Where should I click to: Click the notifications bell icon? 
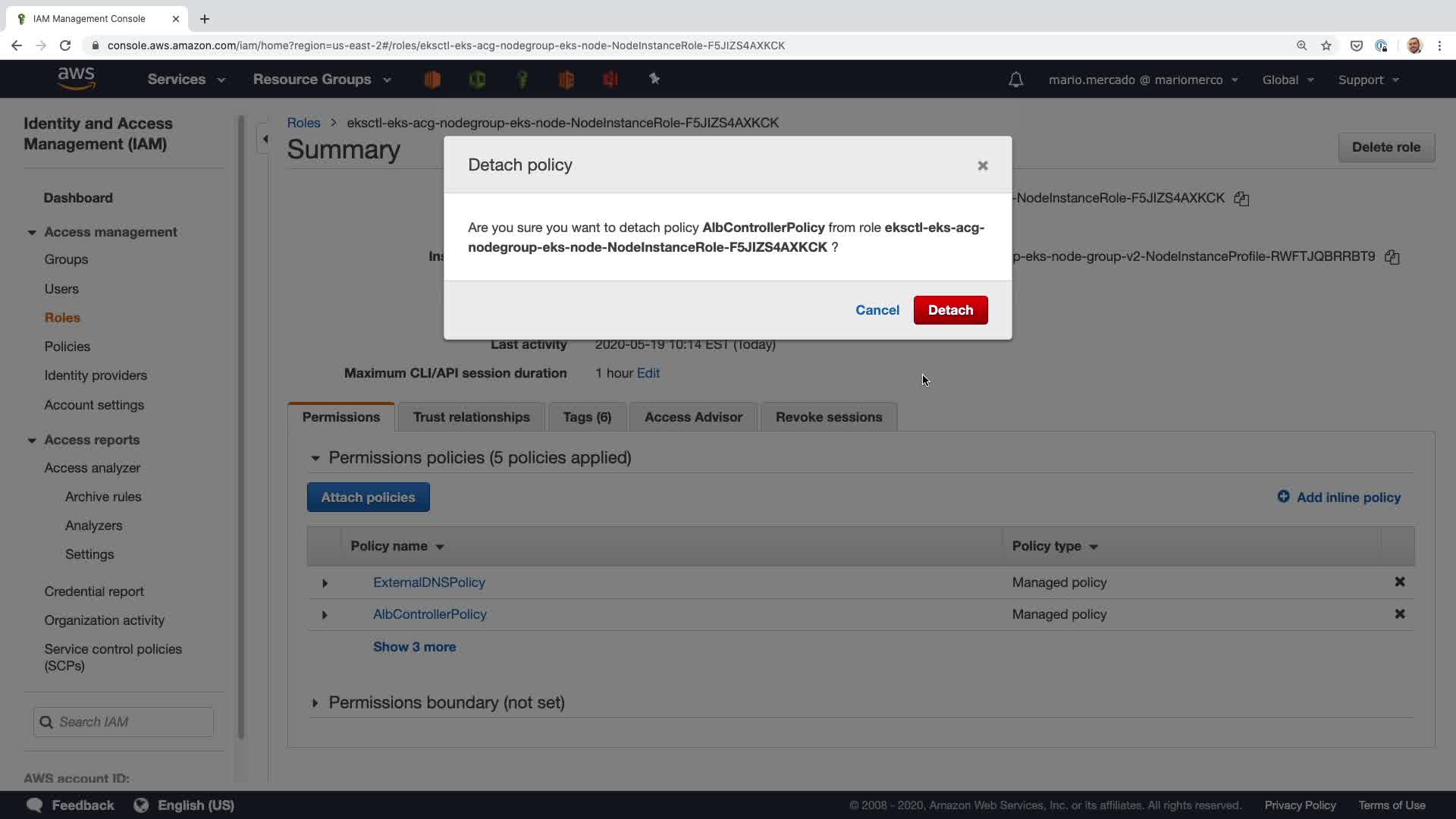point(1015,80)
